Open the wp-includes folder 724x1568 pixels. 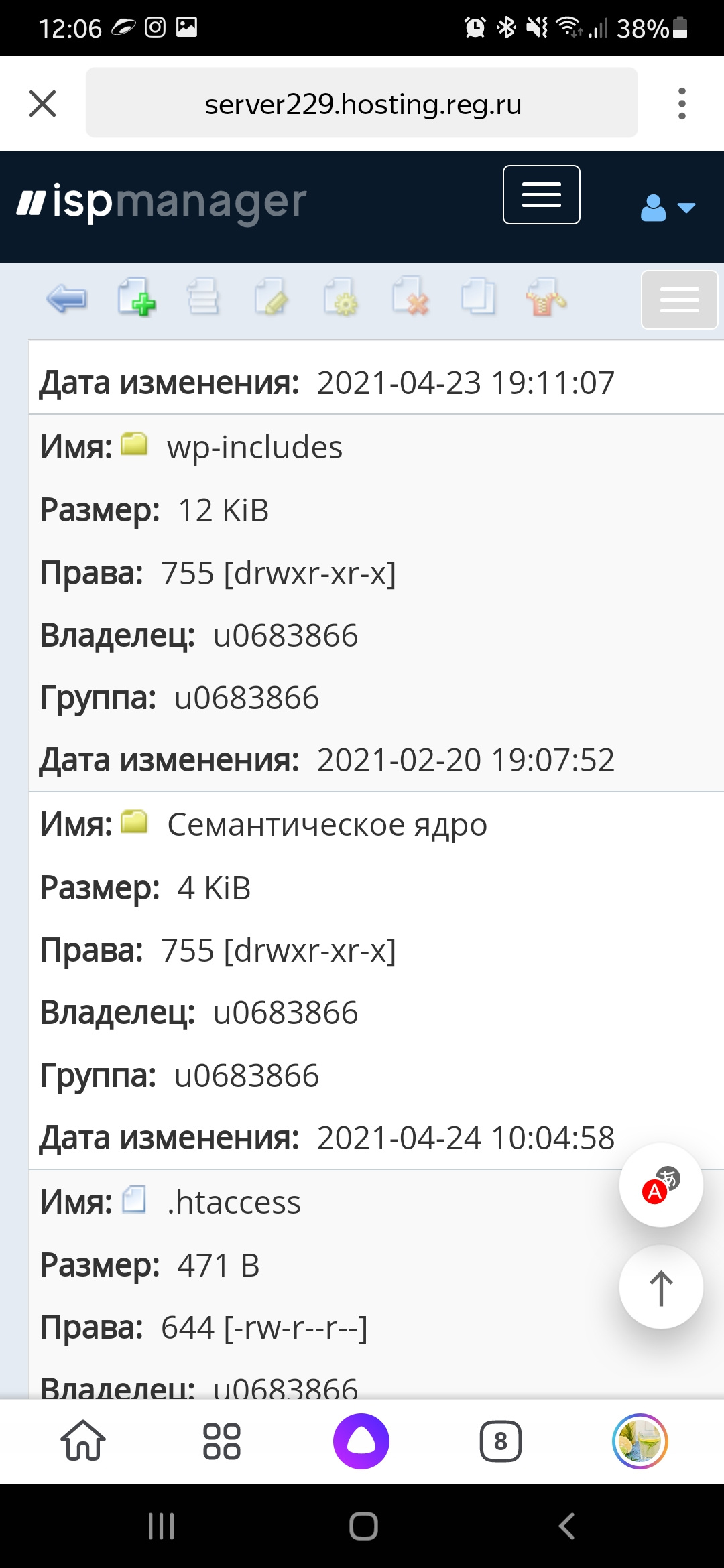point(254,447)
